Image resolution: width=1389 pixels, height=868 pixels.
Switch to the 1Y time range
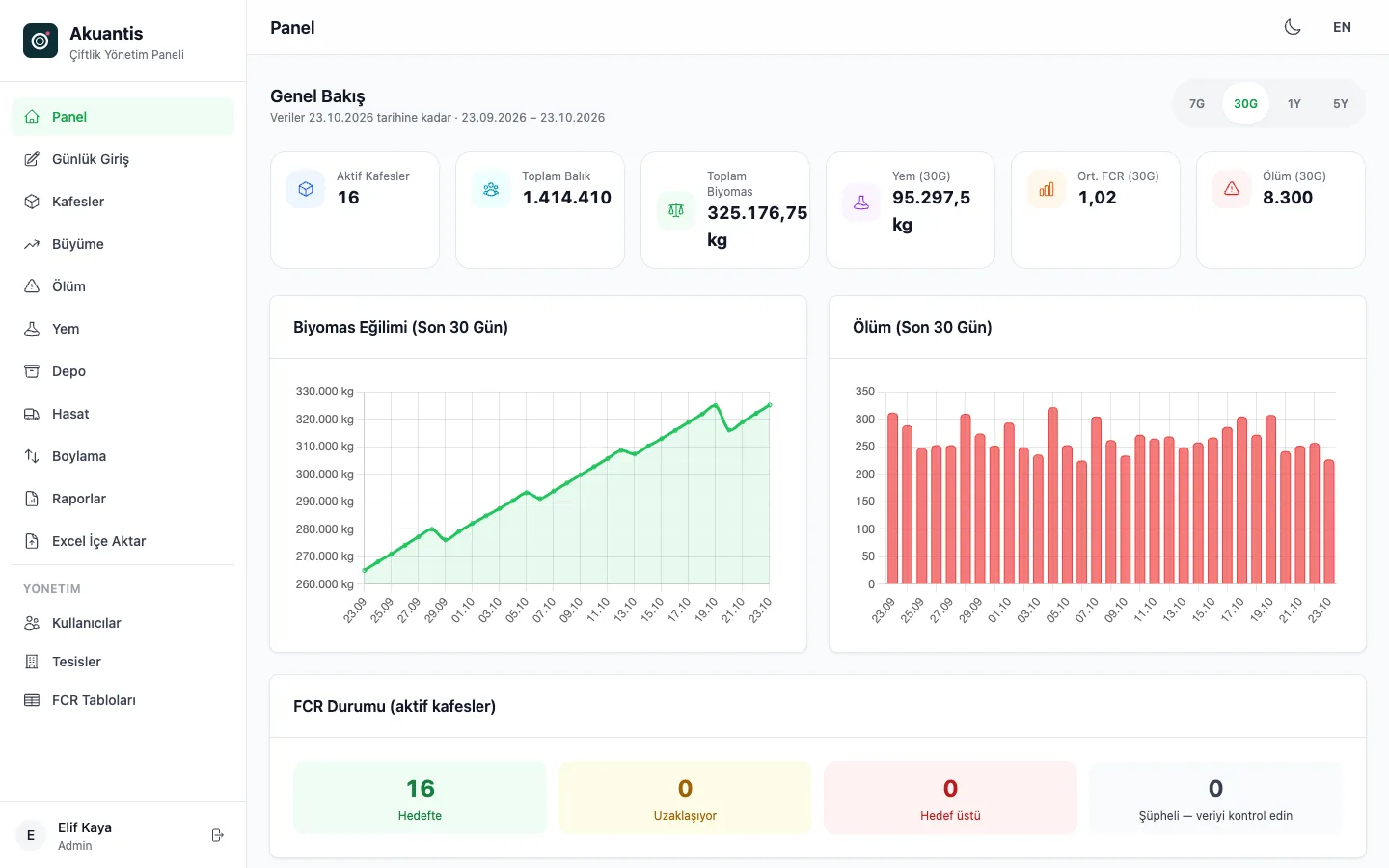click(x=1294, y=103)
